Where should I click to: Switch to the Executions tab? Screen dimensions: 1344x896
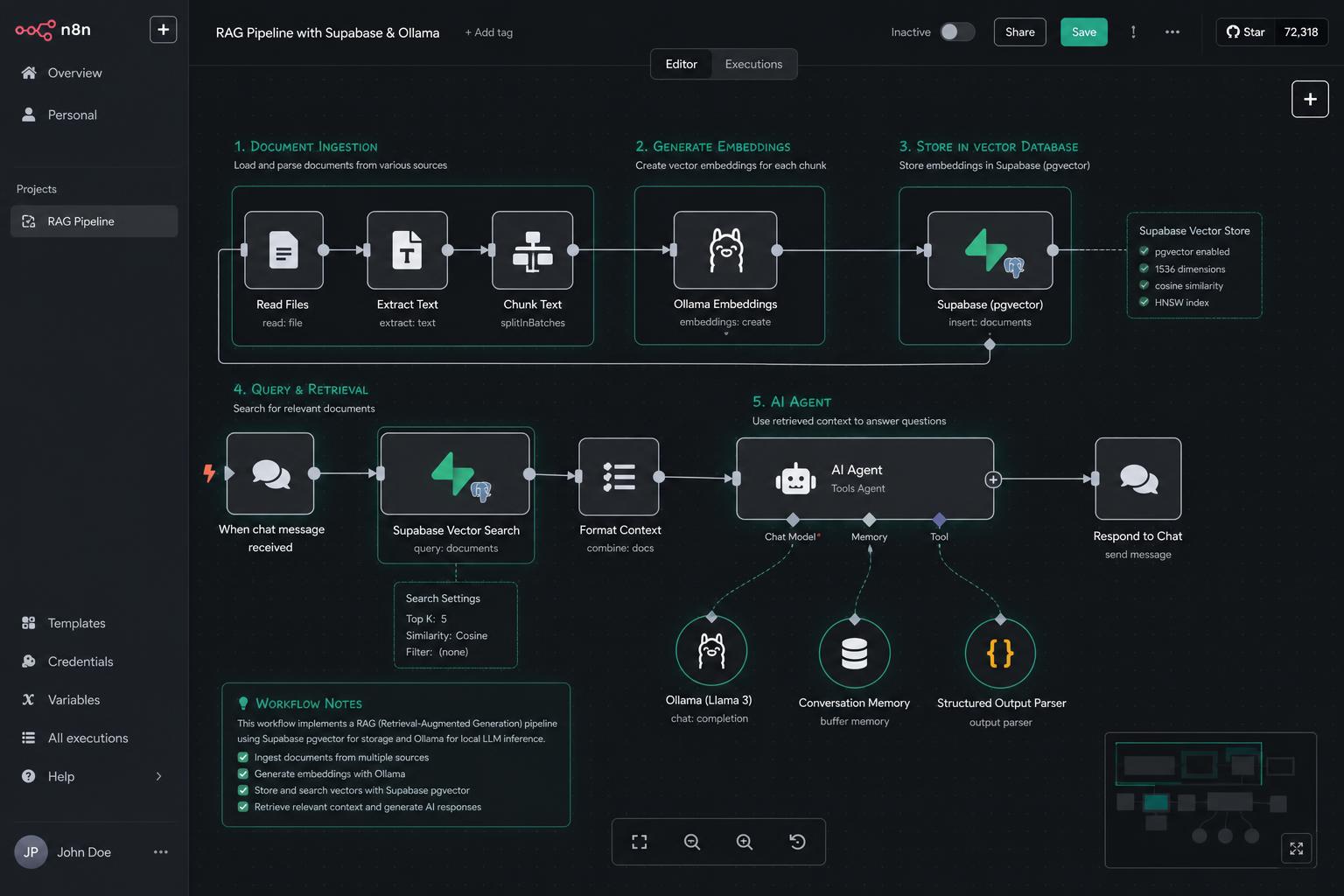[753, 64]
